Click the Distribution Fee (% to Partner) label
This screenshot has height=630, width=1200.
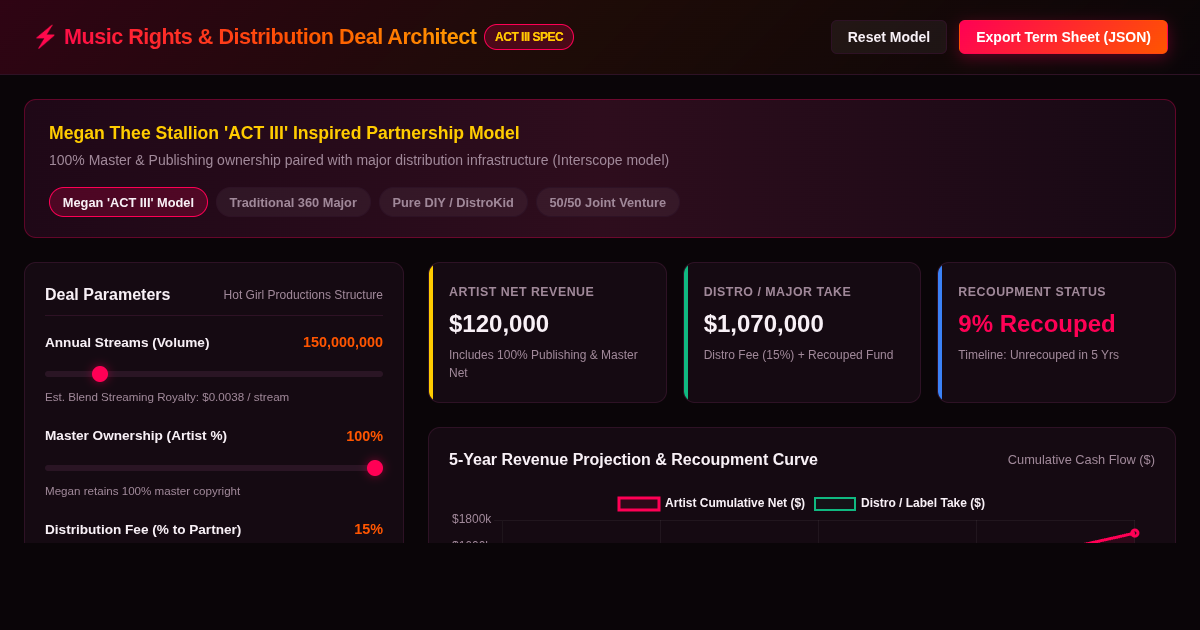(143, 529)
